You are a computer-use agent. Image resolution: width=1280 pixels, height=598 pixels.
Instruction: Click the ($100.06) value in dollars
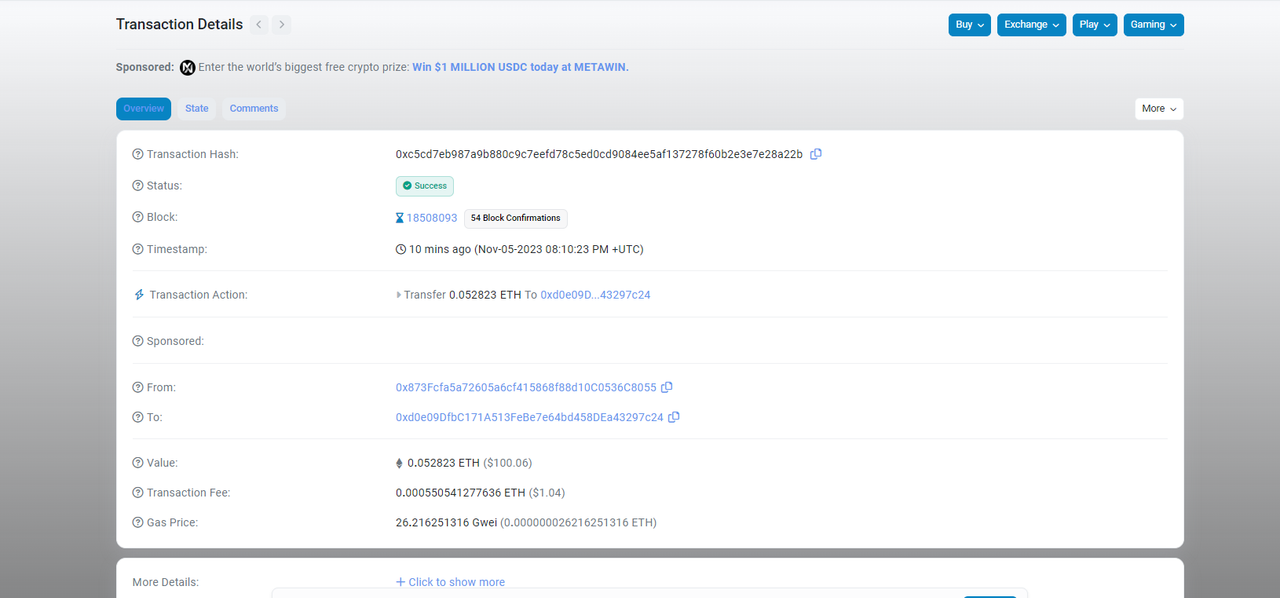pyautogui.click(x=510, y=463)
